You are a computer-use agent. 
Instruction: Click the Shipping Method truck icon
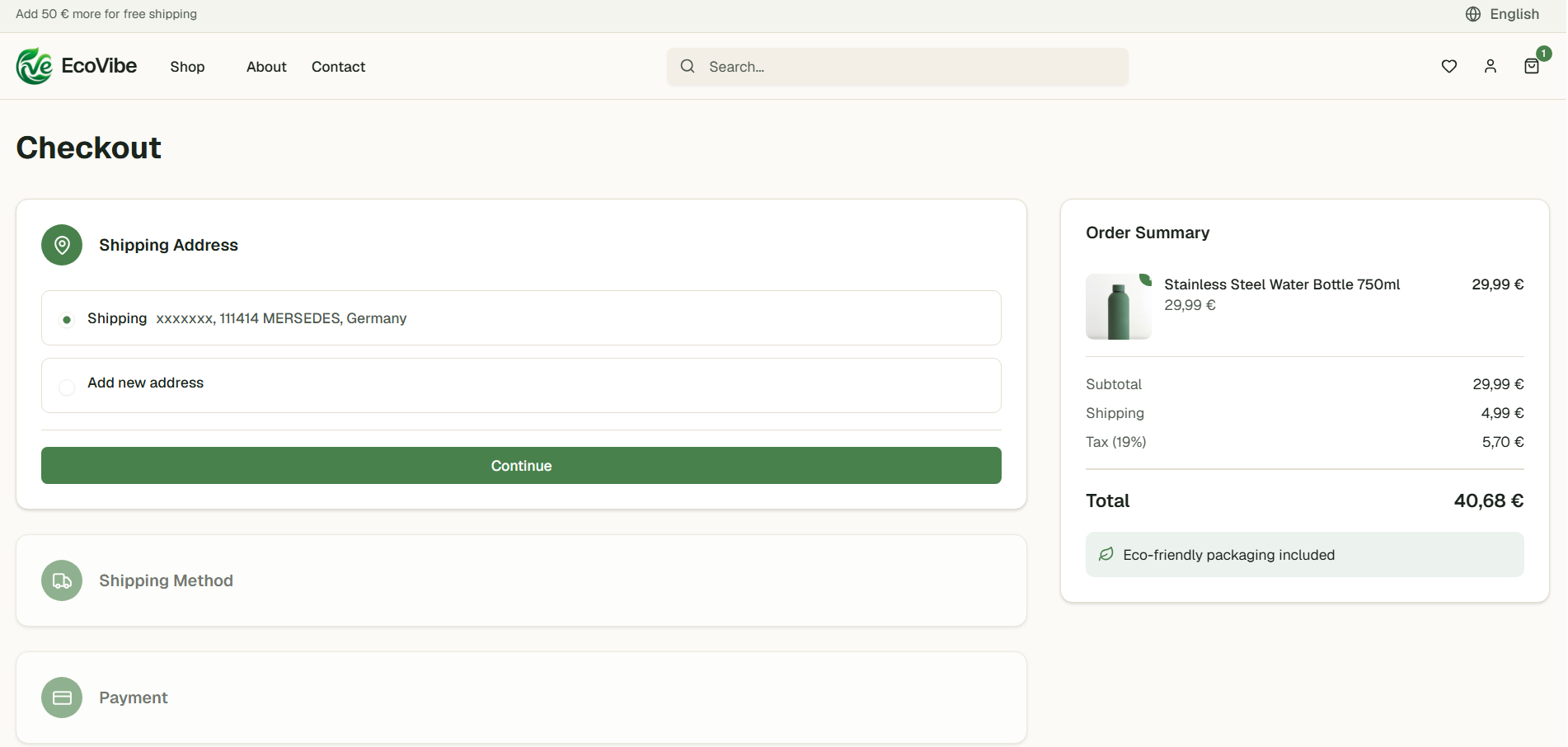[62, 580]
